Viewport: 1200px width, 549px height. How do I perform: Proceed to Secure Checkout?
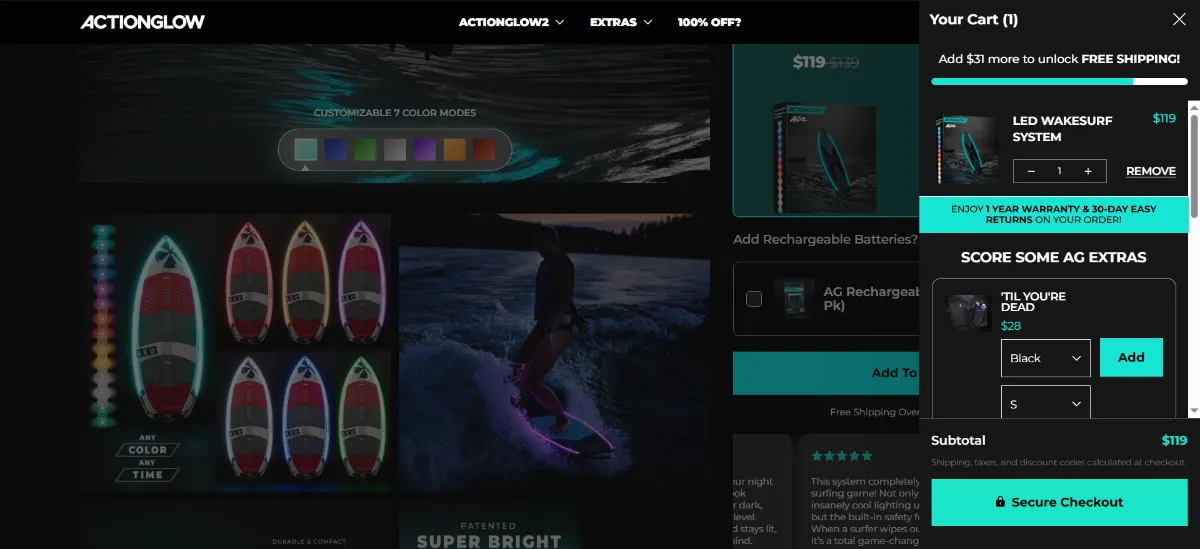1058,502
